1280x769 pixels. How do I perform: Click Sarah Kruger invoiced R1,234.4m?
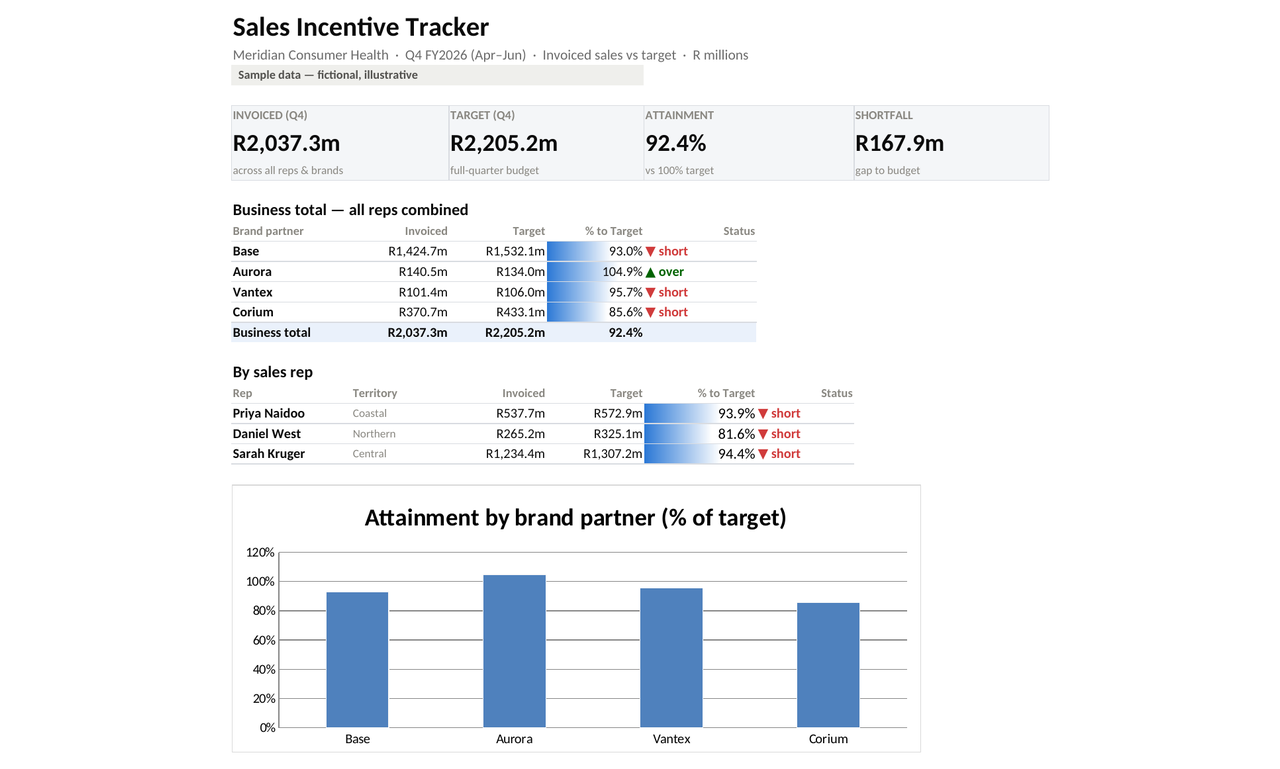tap(515, 454)
